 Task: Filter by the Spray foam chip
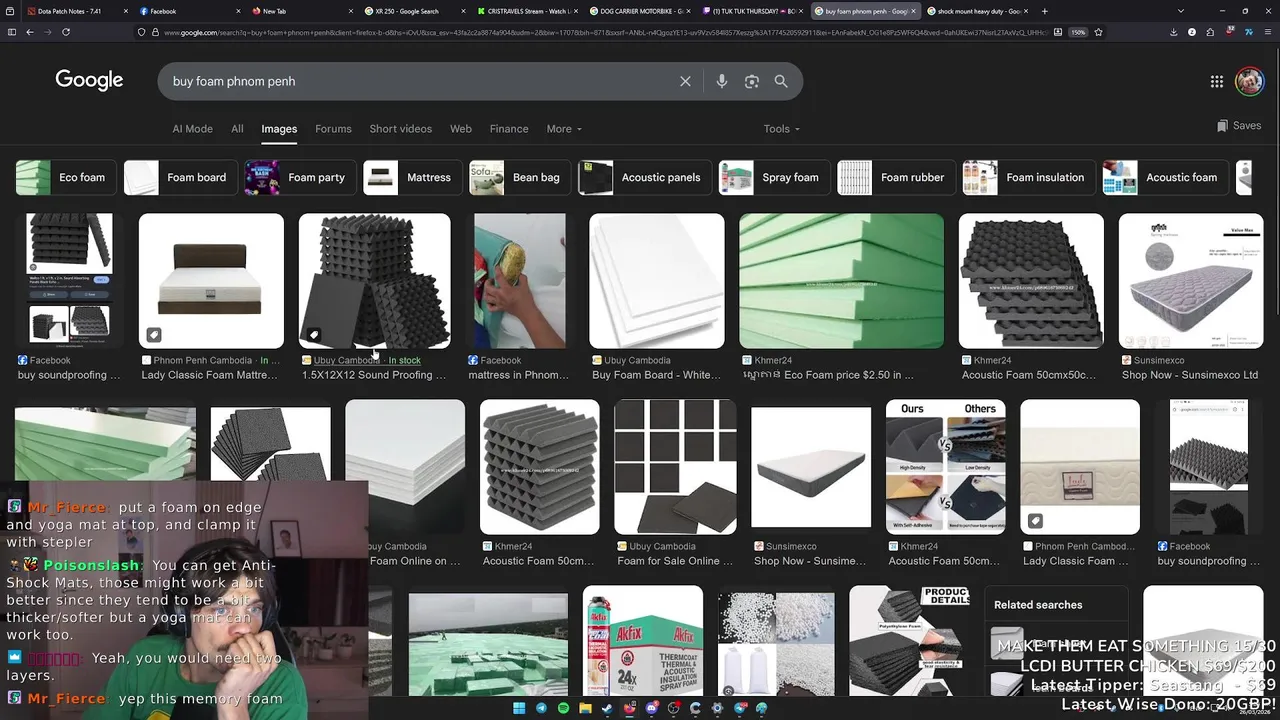pos(774,178)
